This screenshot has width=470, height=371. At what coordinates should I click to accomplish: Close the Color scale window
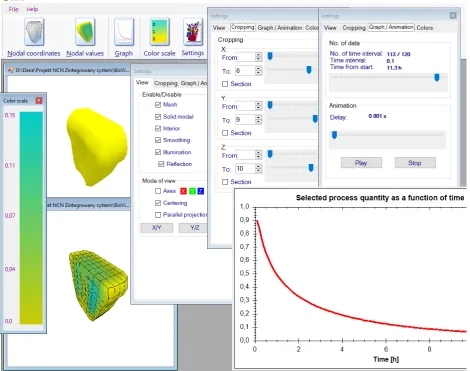39,100
